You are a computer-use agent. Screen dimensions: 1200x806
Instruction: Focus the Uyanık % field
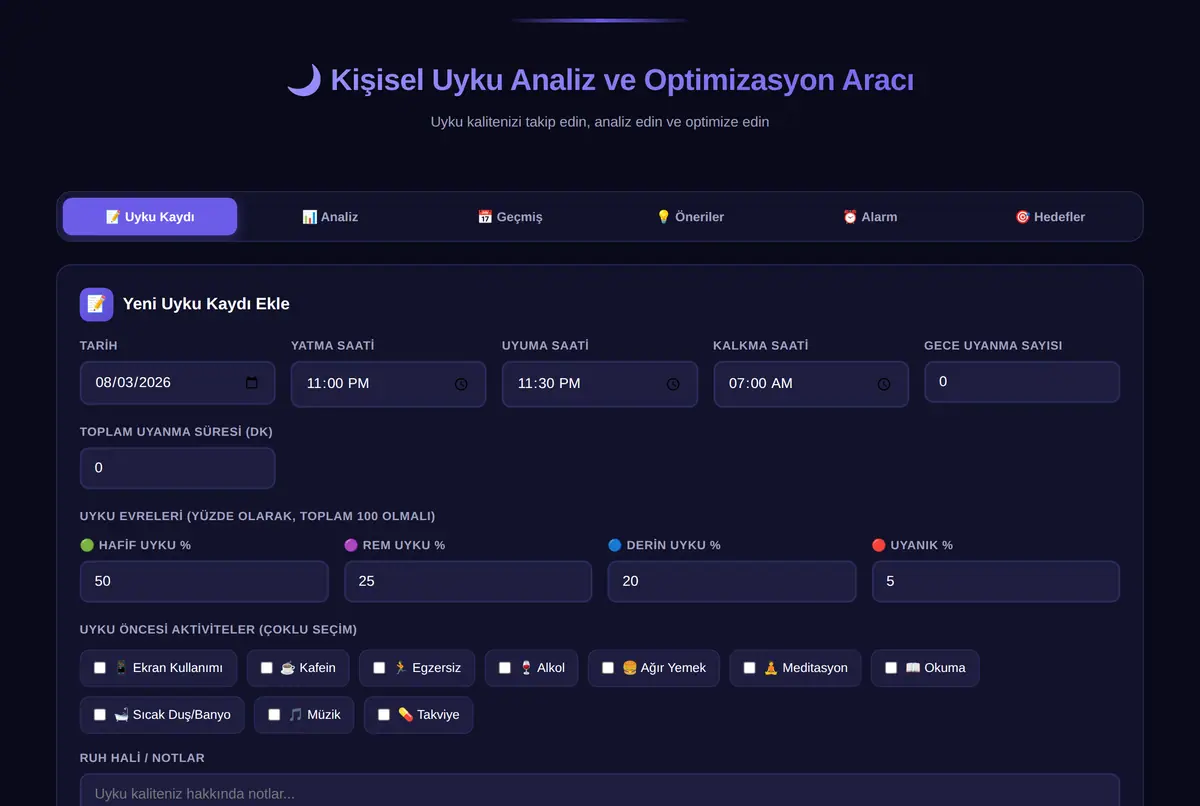(996, 581)
